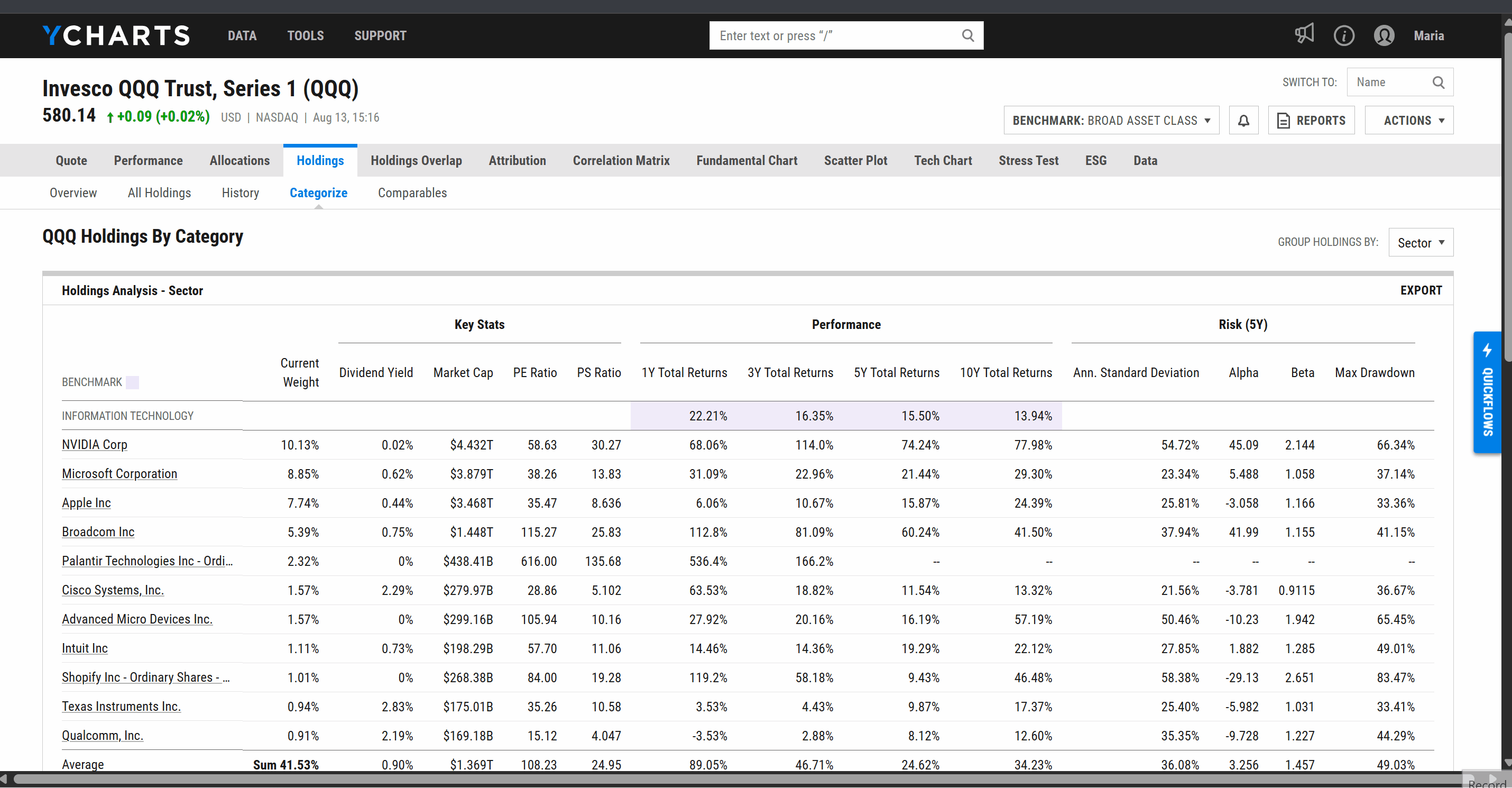Switch to the Allocations tab

pos(239,160)
